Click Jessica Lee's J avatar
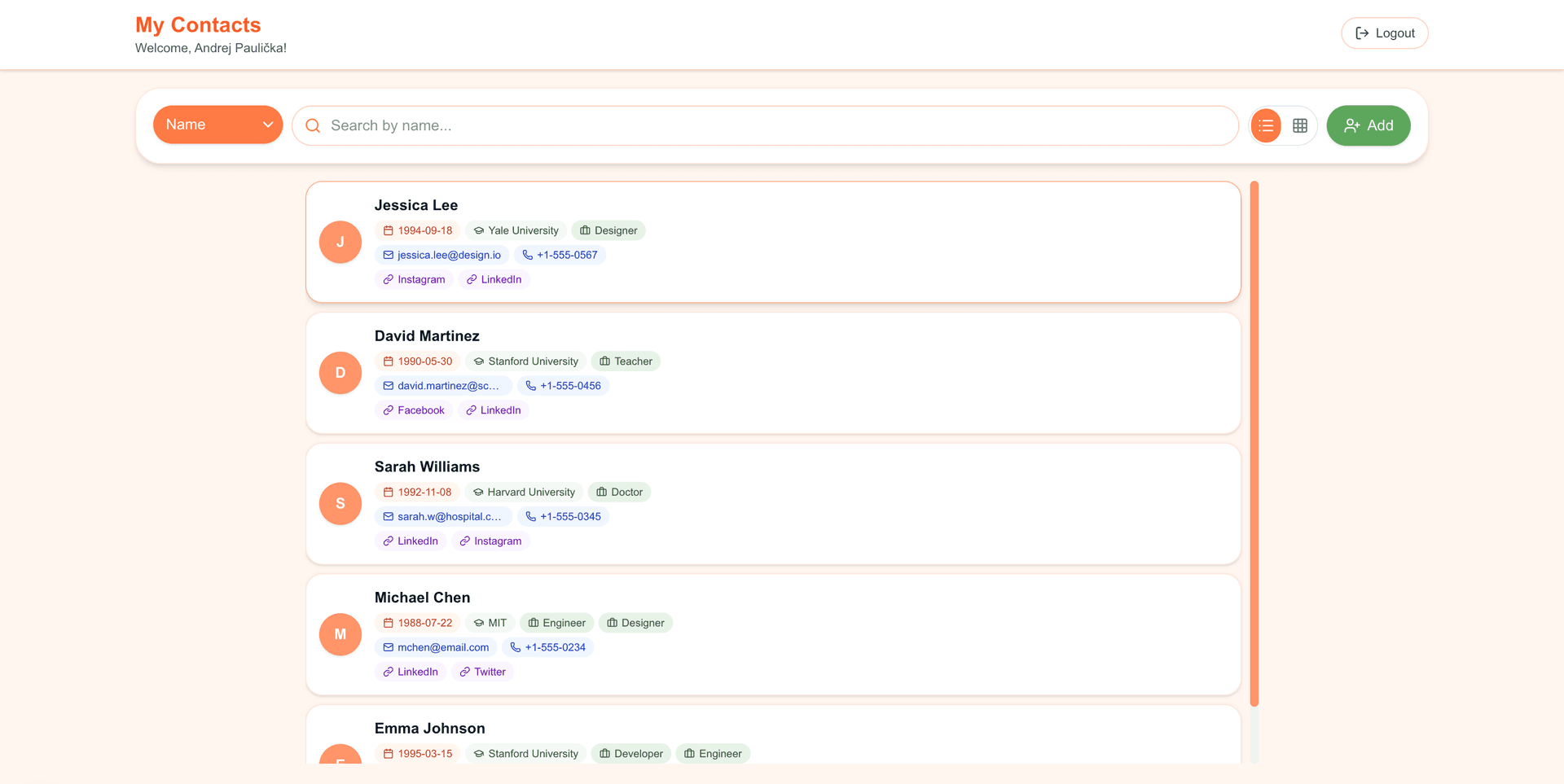The image size is (1564, 784). click(340, 242)
